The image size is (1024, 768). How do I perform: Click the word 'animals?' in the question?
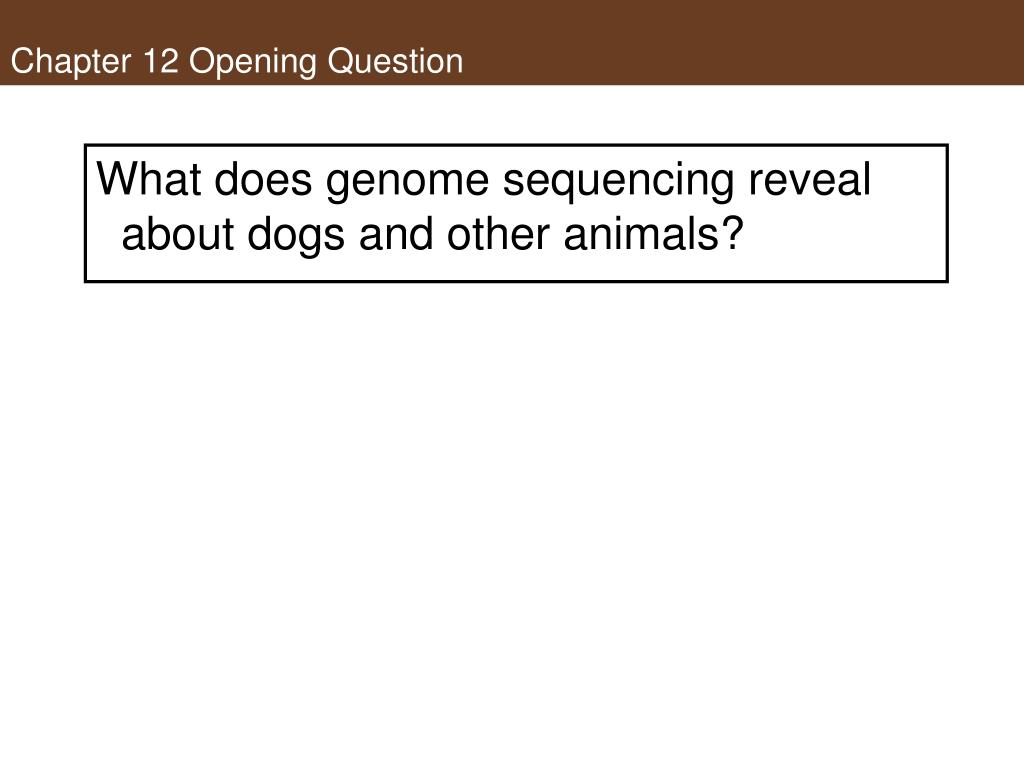click(653, 234)
